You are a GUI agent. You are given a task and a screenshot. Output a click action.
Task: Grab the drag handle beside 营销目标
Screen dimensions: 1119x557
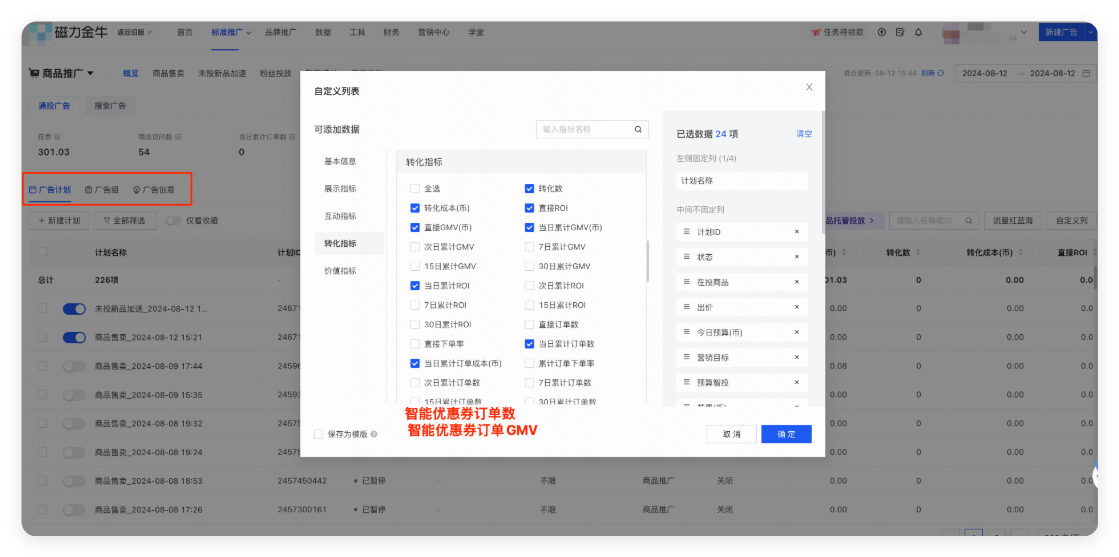[x=687, y=357]
